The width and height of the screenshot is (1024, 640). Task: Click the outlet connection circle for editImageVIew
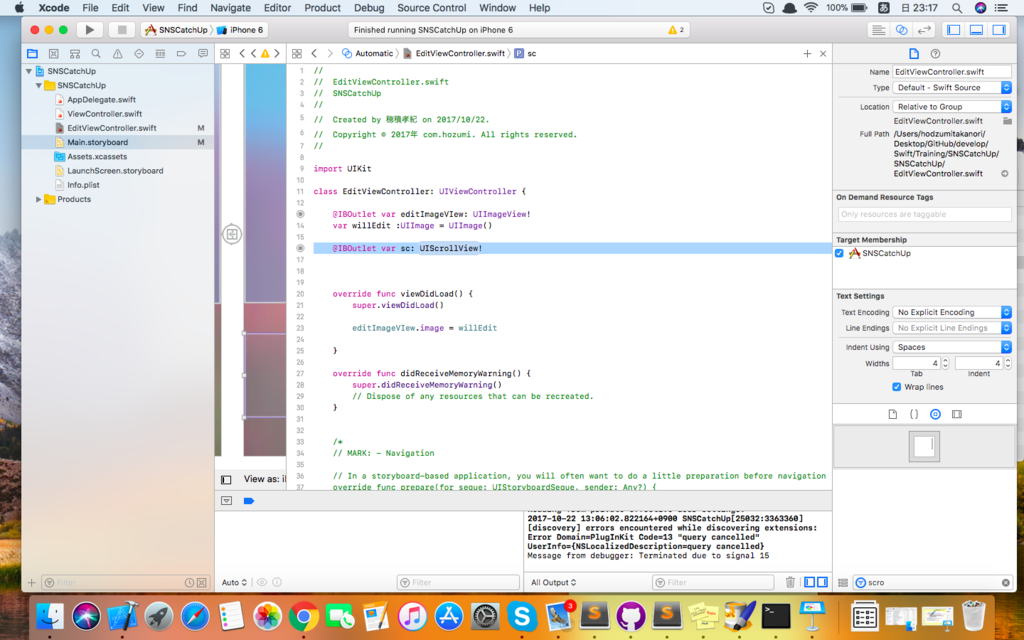(300, 214)
